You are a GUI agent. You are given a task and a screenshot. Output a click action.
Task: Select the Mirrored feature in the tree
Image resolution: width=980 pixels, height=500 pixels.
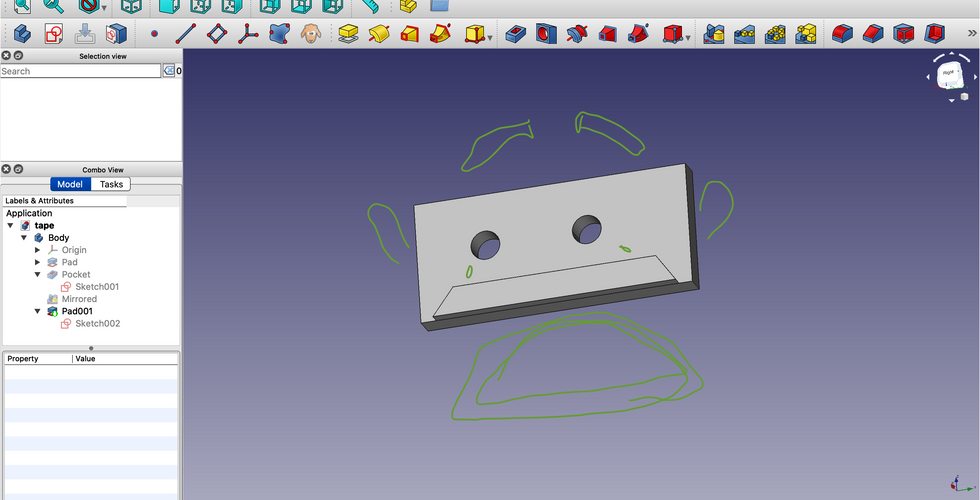point(79,299)
